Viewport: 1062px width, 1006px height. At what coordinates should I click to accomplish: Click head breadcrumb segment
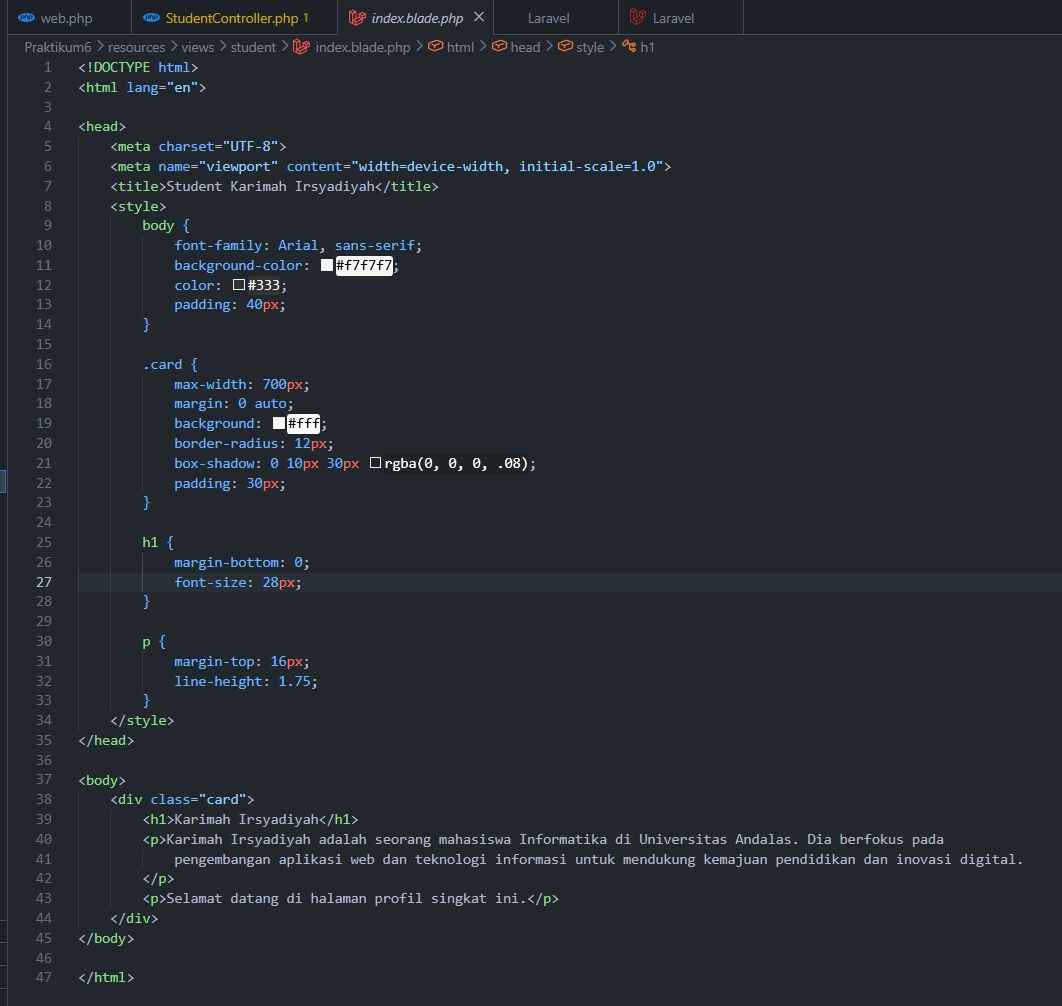pos(525,47)
